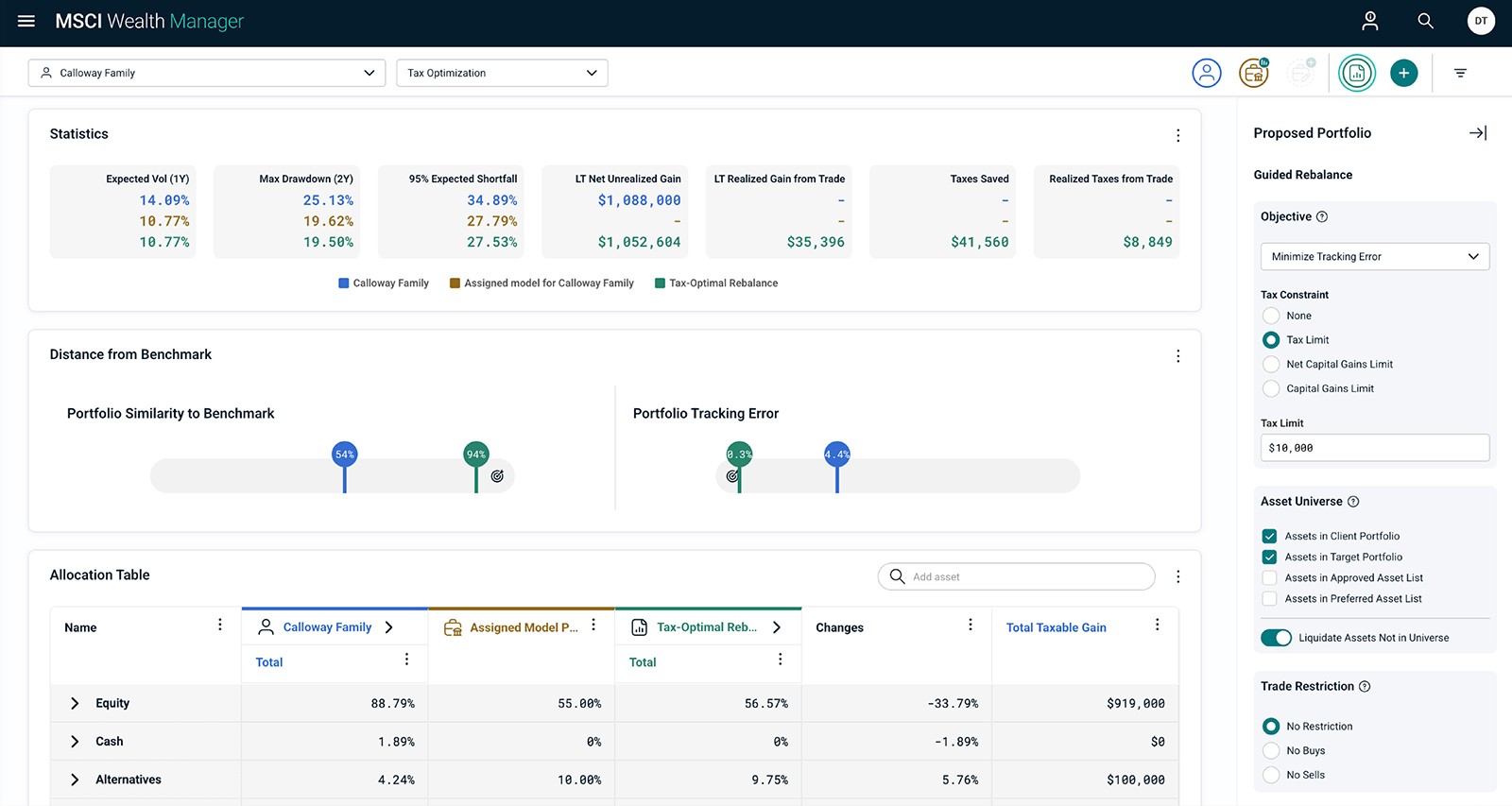
Task: Click the 4.4% tracking error marker
Action: 837,454
